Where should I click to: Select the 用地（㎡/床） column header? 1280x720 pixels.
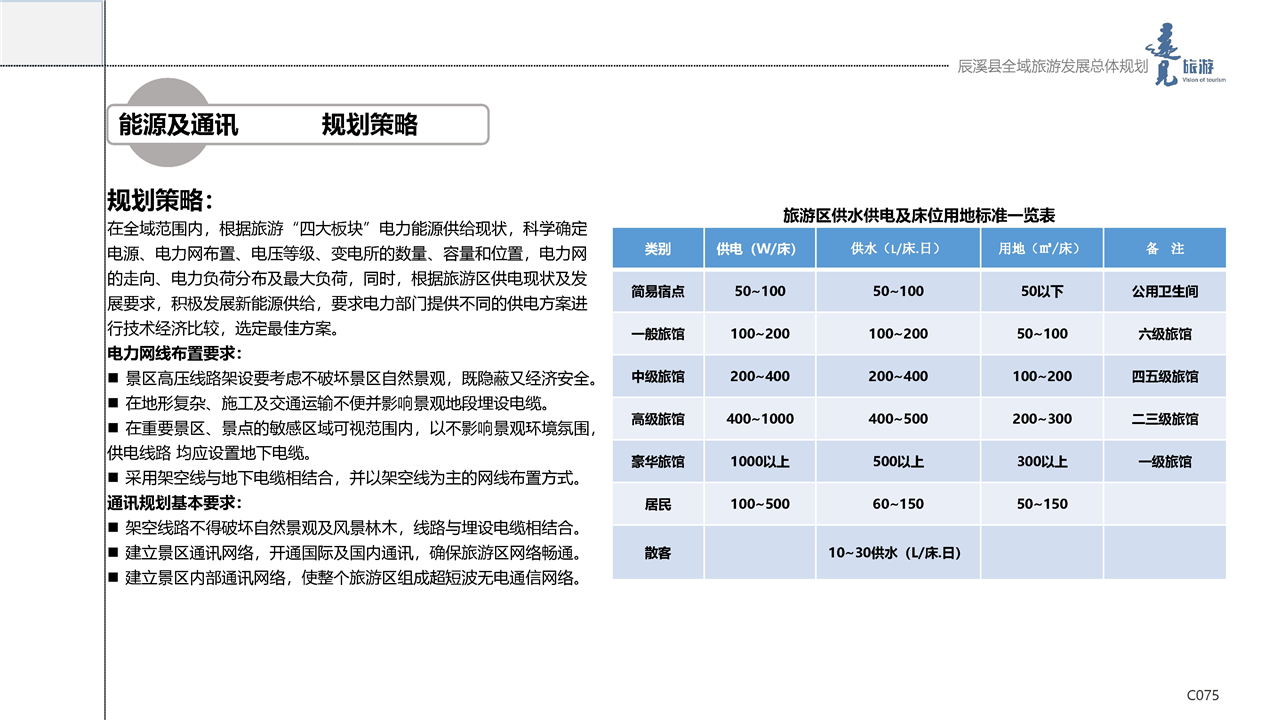point(1041,248)
